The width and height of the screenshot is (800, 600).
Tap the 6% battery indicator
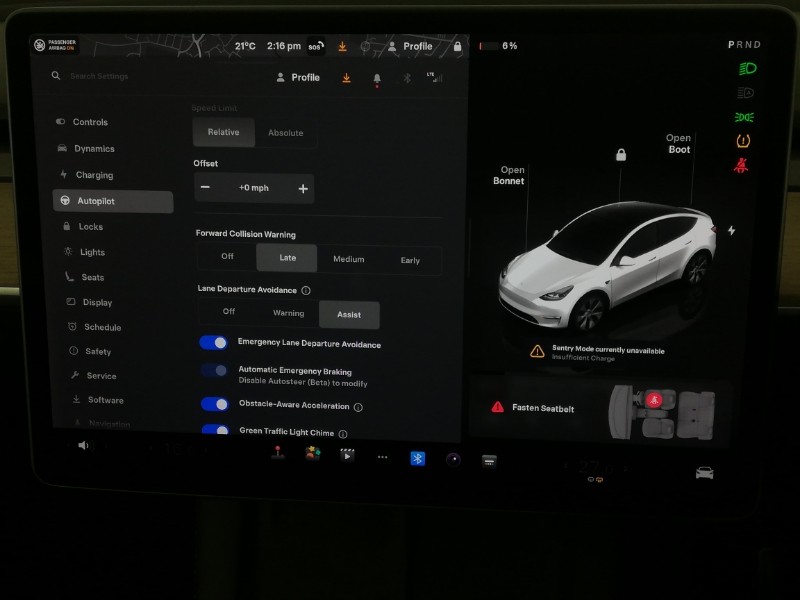(498, 46)
